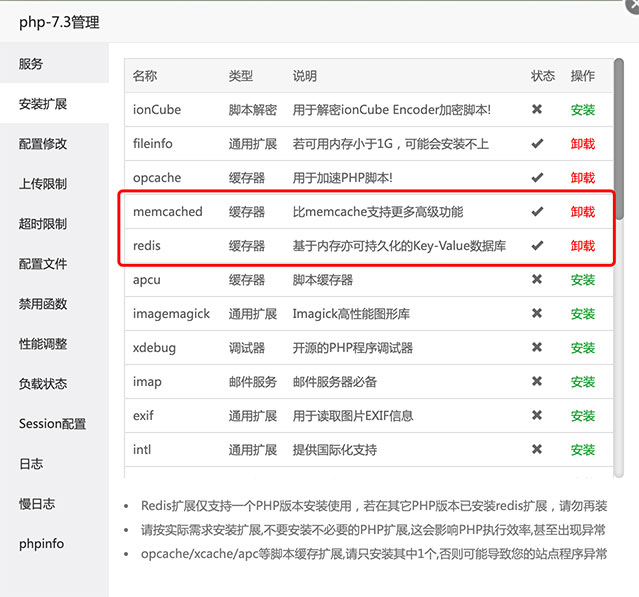Click description 用于加速PHP脚本!
Image resolution: width=639 pixels, height=597 pixels.
[x=342, y=178]
